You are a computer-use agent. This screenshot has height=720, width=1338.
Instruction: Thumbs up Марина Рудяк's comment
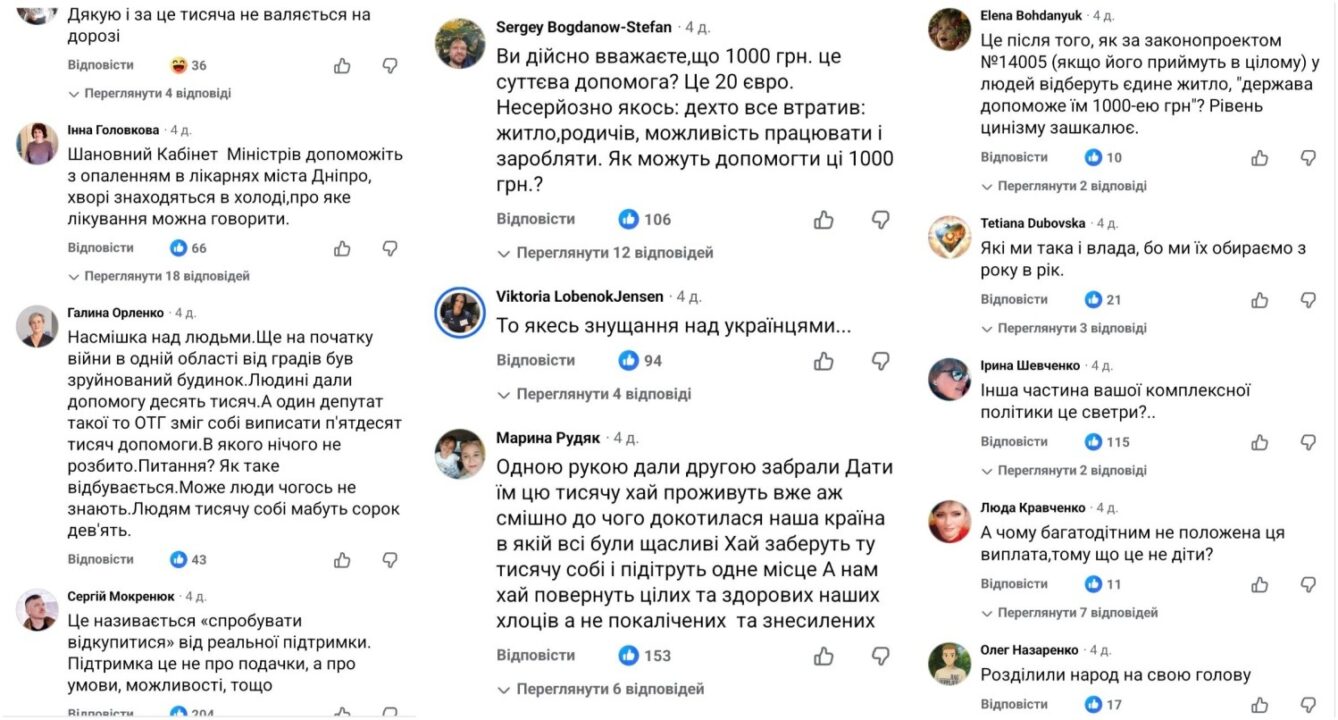823,655
